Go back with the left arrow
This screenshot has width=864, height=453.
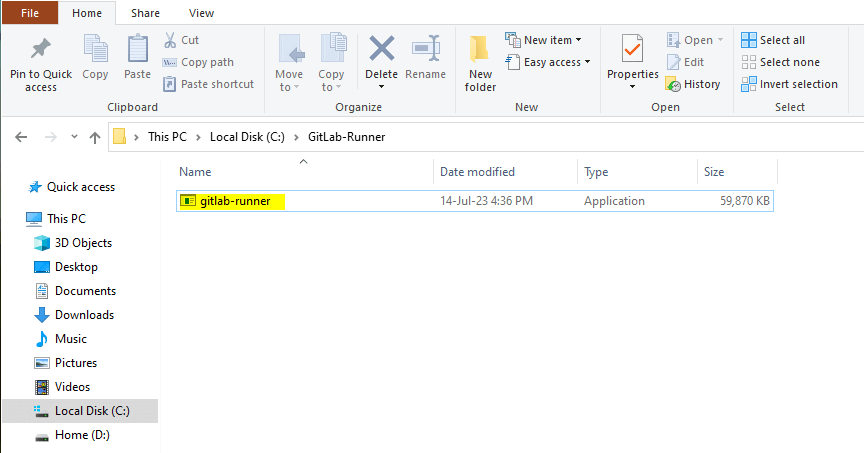[21, 137]
